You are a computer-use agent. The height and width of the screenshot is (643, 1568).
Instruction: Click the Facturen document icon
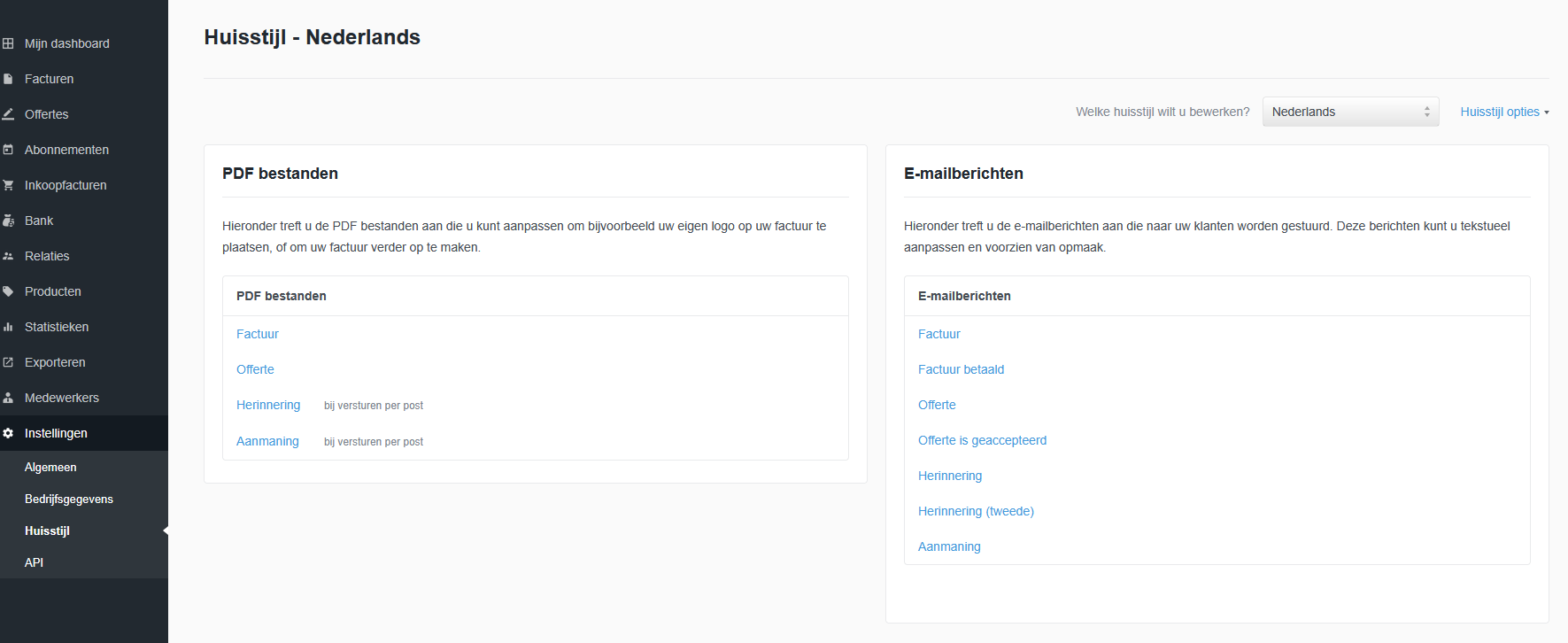point(8,79)
